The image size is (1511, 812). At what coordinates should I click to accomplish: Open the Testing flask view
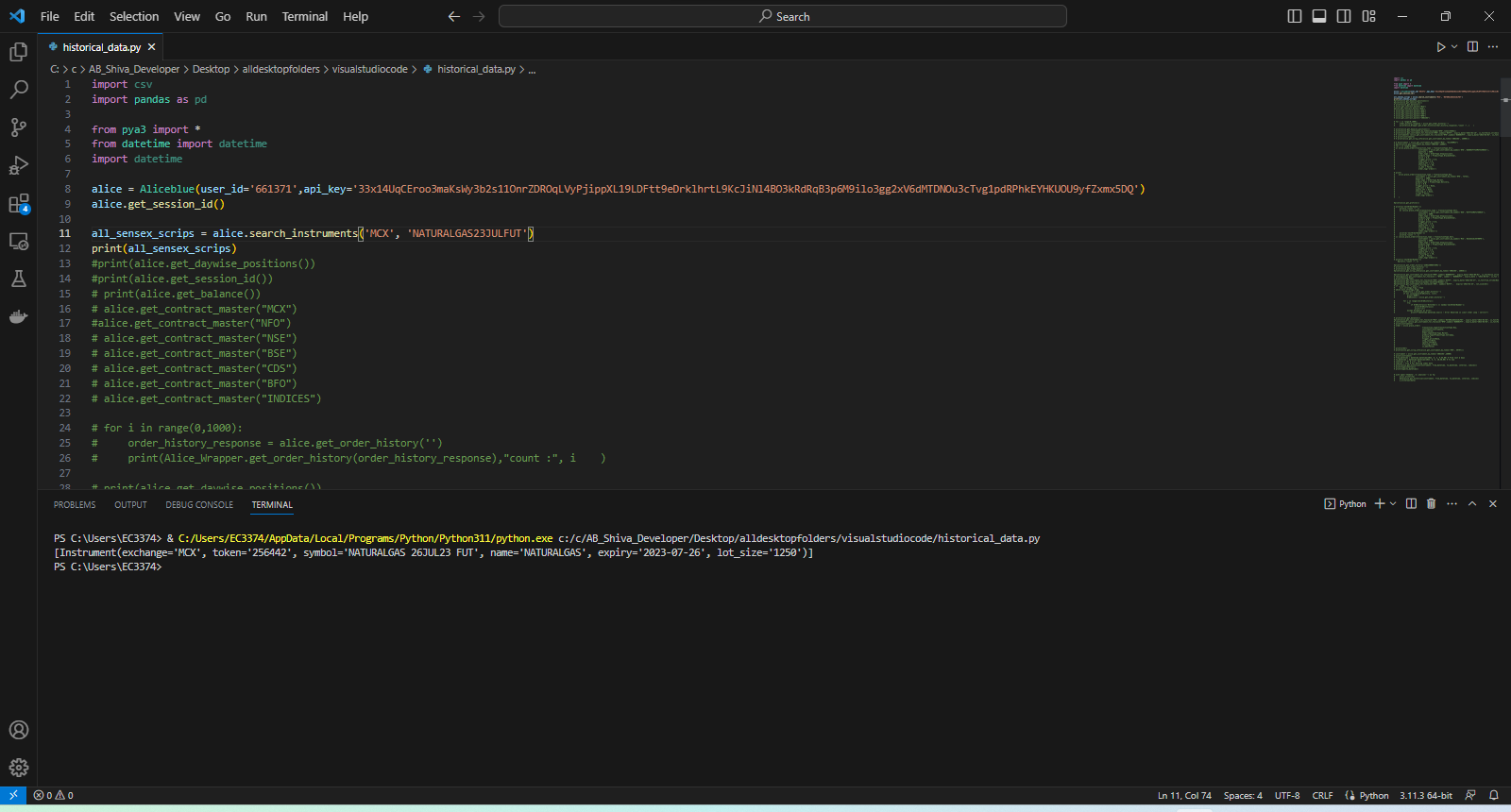coord(19,279)
